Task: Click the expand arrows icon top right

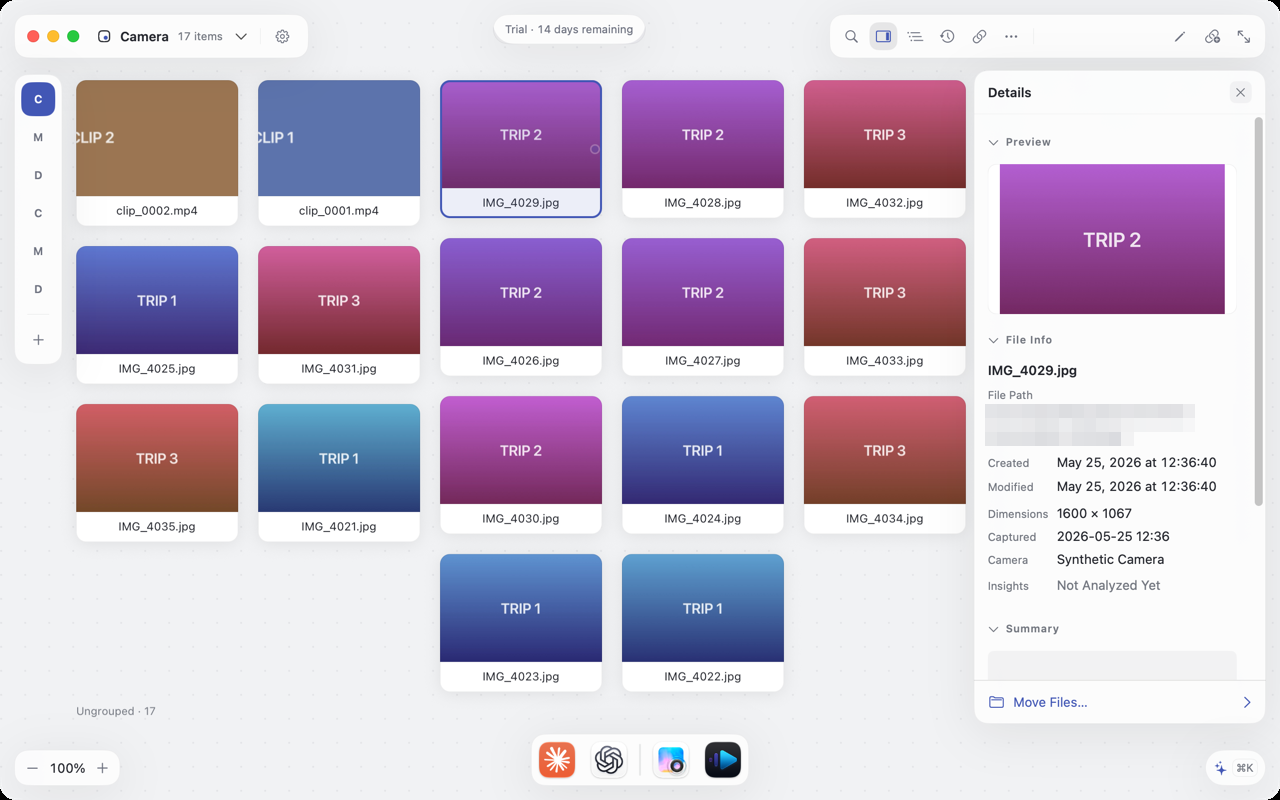Action: pos(1244,36)
